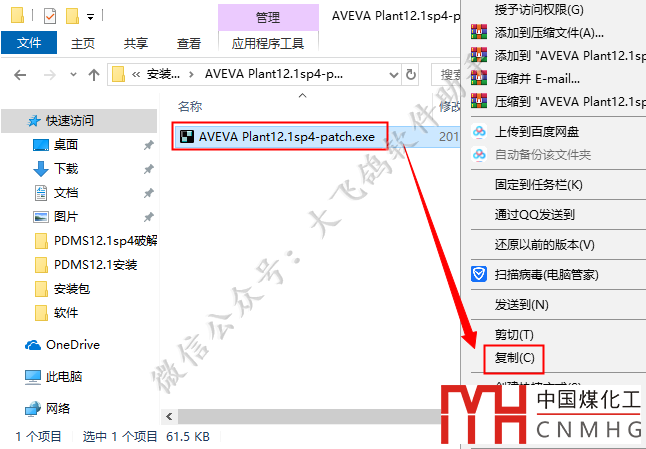Select the 管理 contextual tab header

coord(268,17)
